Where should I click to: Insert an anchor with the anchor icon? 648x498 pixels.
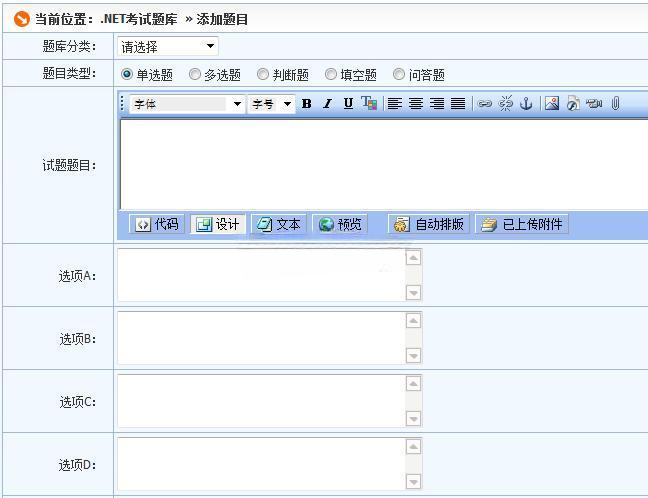pos(526,103)
